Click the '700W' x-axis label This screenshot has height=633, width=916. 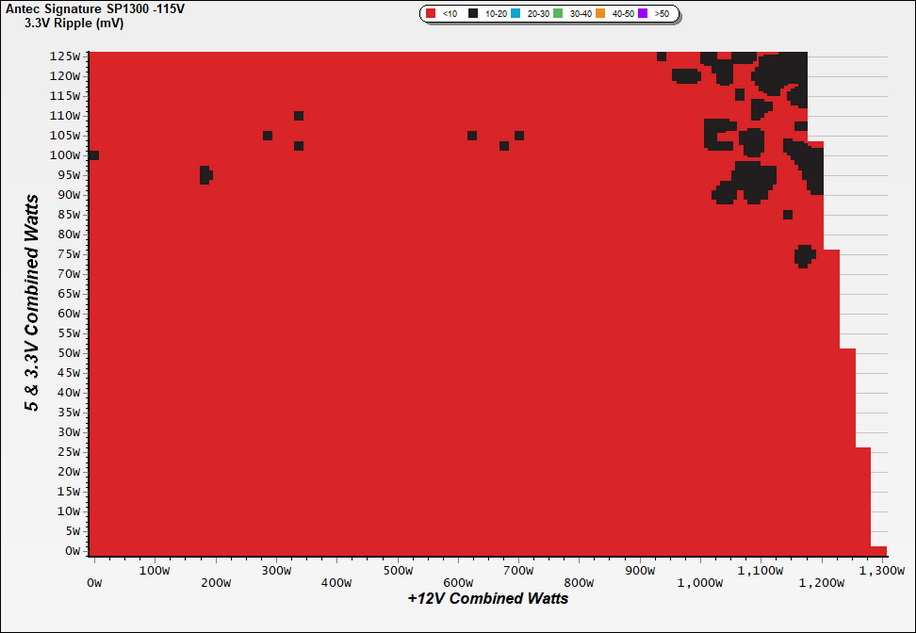tap(519, 571)
